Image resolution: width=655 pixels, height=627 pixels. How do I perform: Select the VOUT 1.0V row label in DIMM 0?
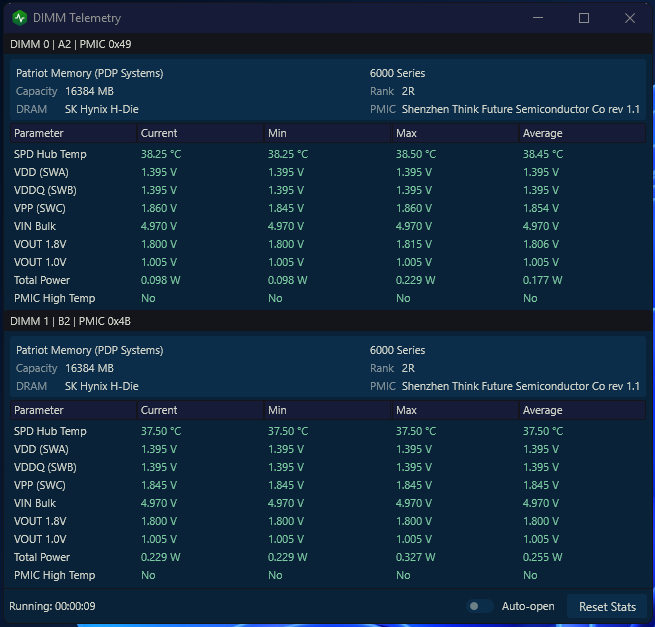tap(40, 262)
